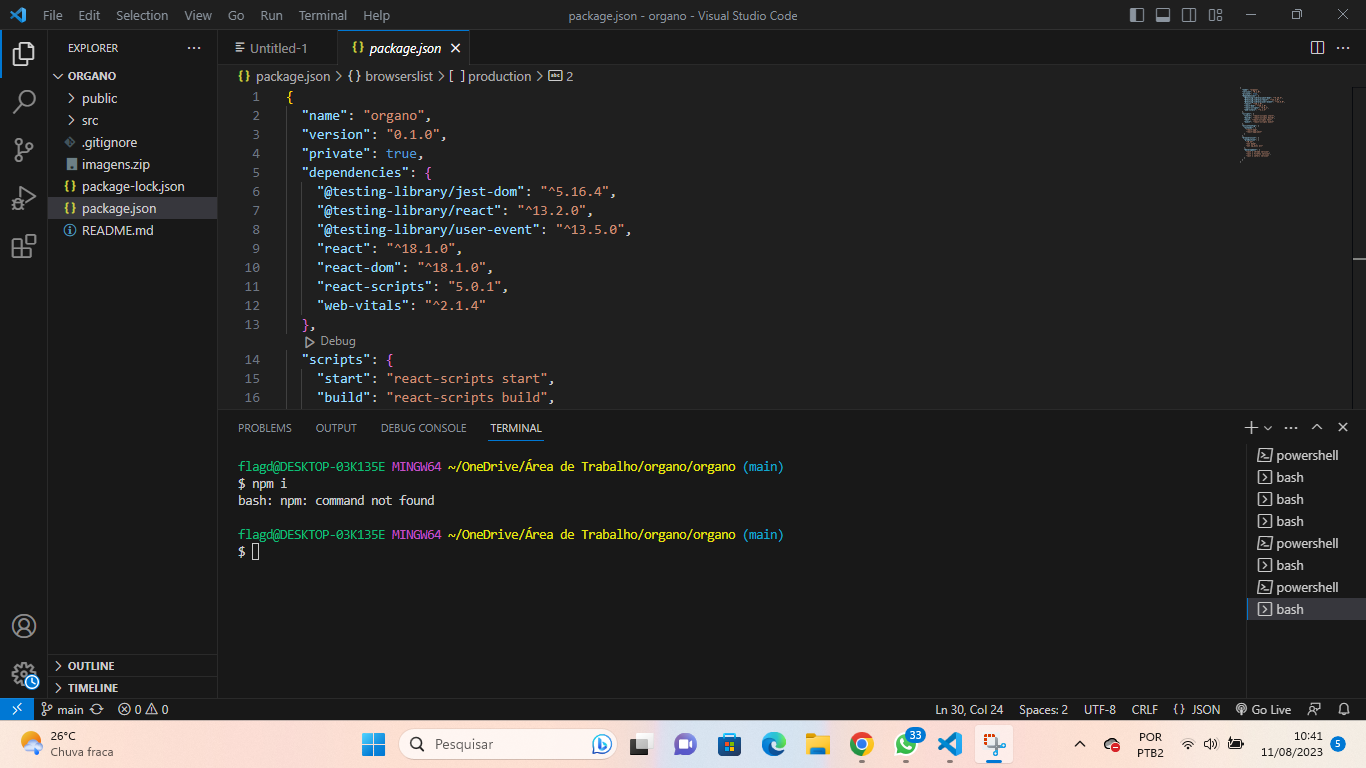Close the package.json editor tab

pyautogui.click(x=455, y=48)
